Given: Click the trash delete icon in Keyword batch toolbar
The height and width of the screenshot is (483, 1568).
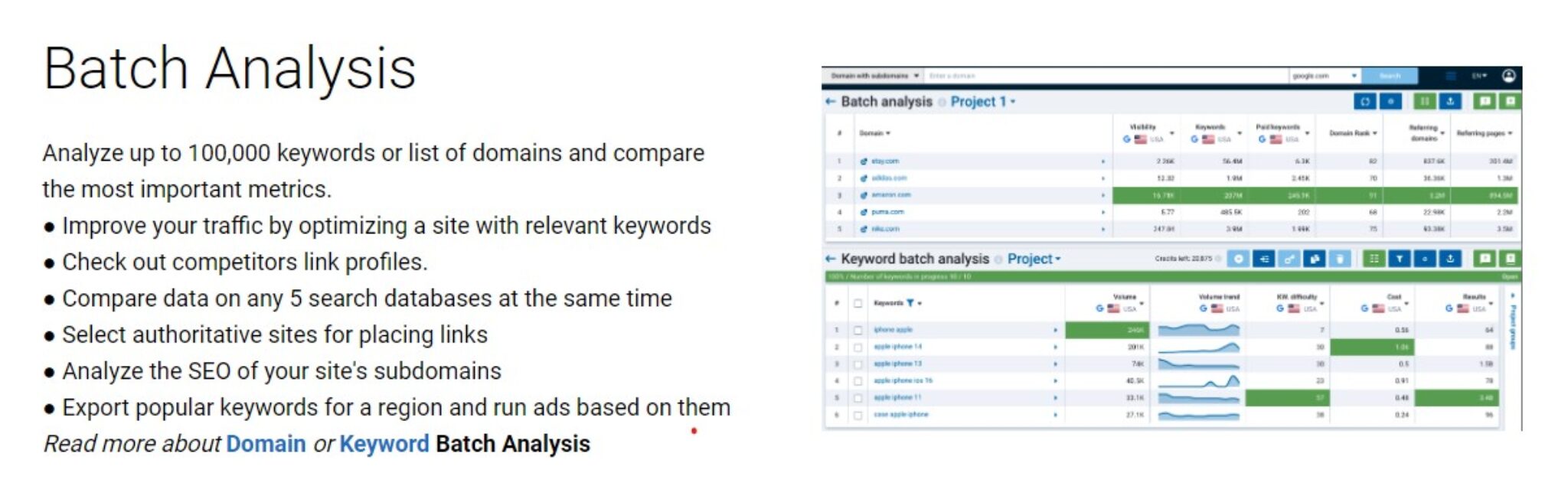Looking at the screenshot, I should (x=1340, y=259).
